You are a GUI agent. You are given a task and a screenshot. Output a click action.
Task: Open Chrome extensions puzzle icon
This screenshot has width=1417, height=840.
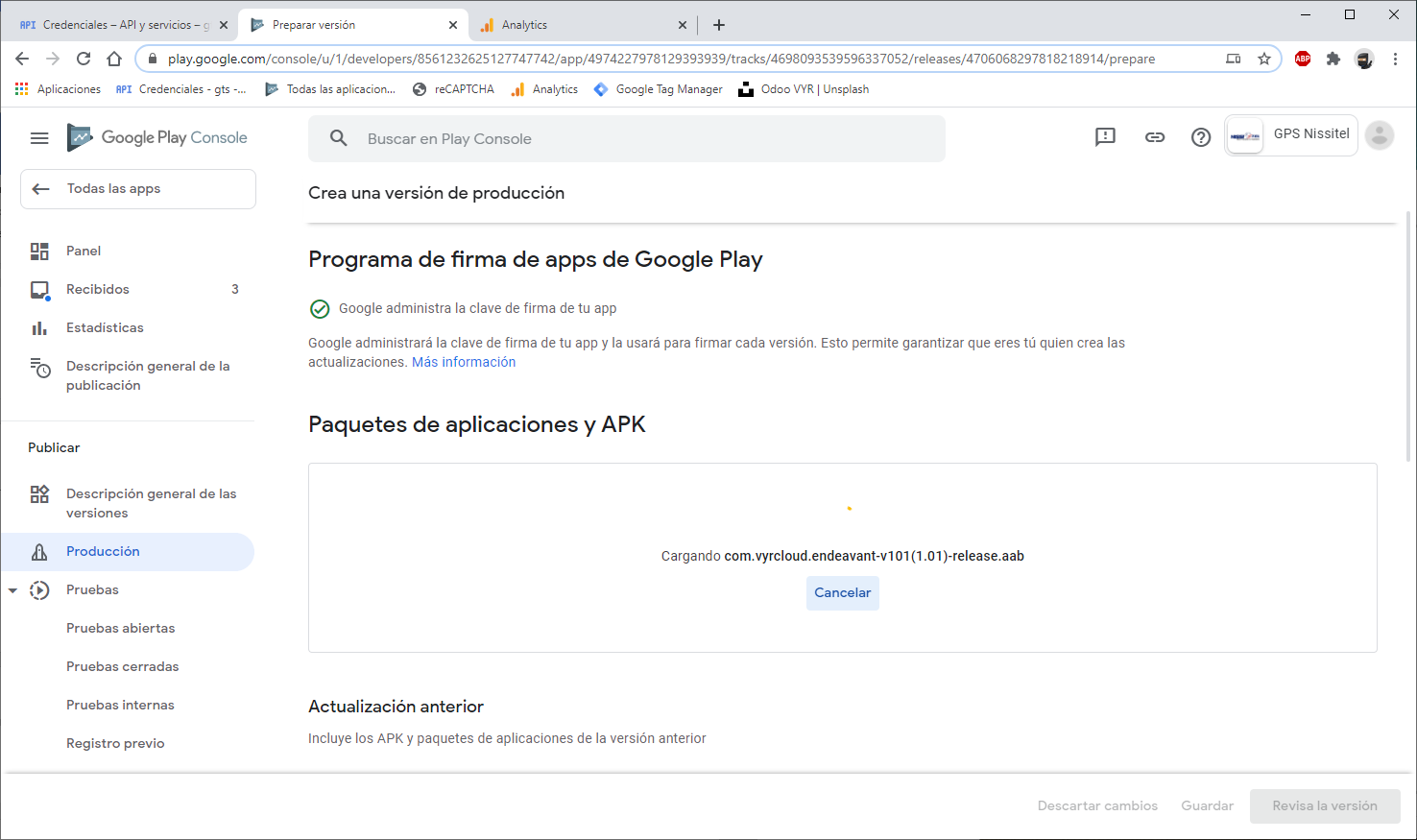pos(1333,59)
